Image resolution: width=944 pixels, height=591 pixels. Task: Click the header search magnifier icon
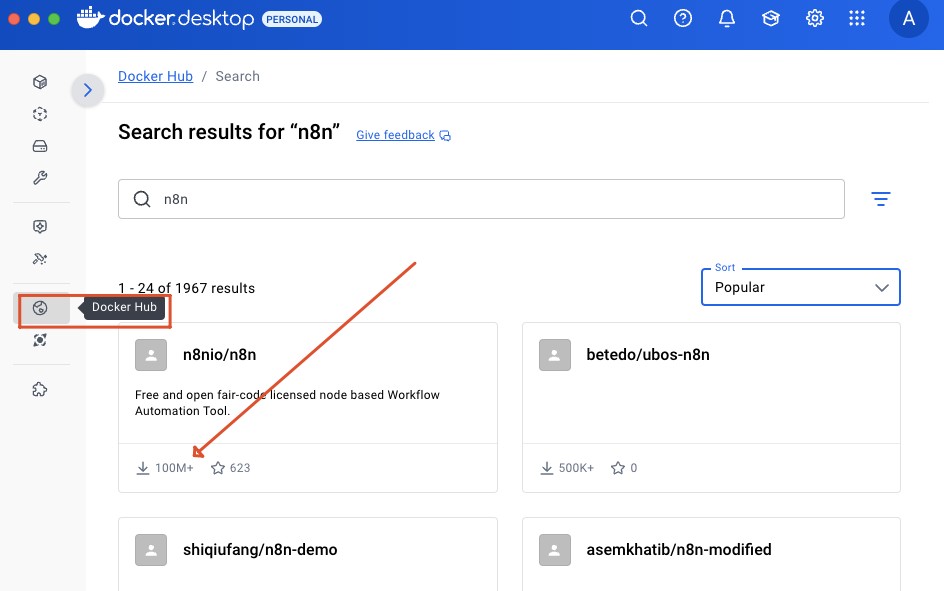pyautogui.click(x=640, y=18)
